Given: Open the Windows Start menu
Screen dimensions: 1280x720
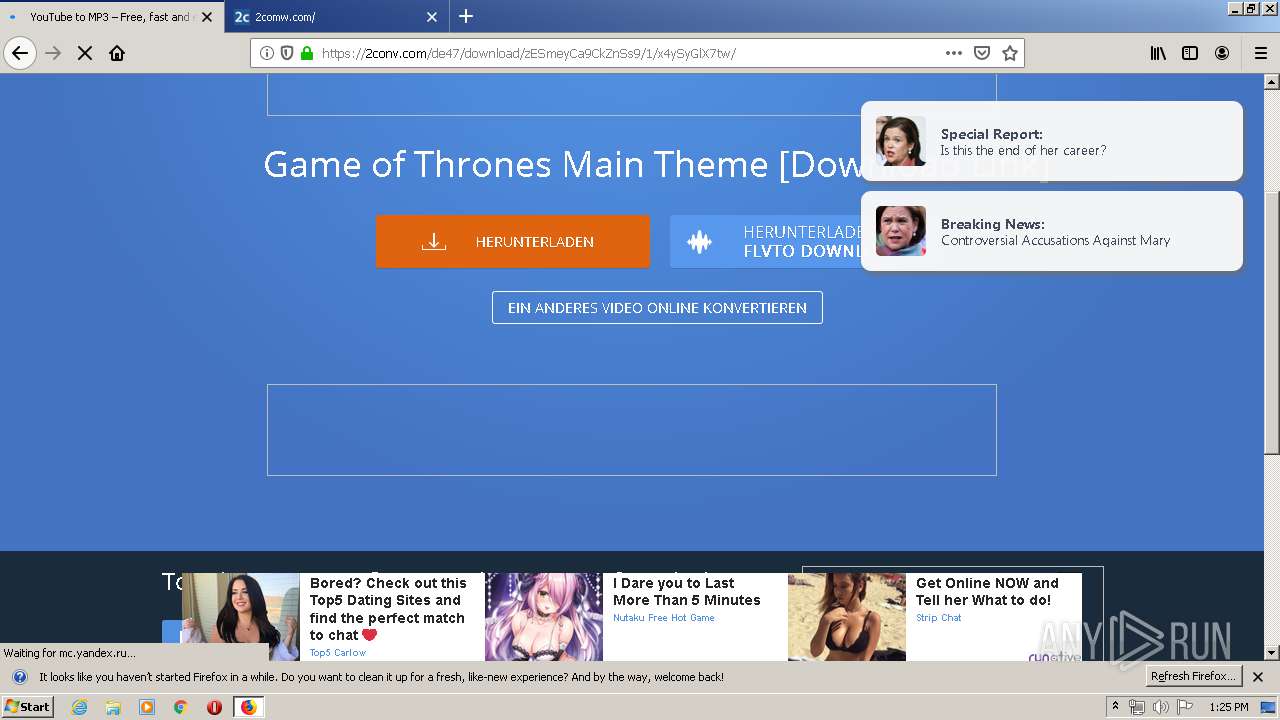Looking at the screenshot, I should click(x=28, y=707).
